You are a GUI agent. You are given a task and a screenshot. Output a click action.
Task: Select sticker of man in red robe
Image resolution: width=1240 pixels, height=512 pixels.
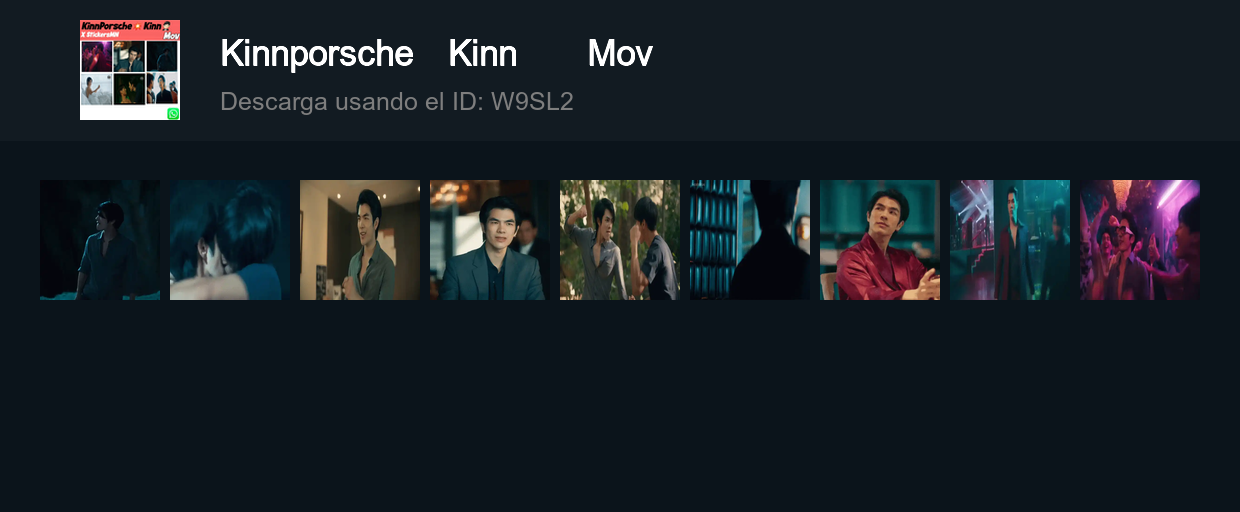pos(880,240)
